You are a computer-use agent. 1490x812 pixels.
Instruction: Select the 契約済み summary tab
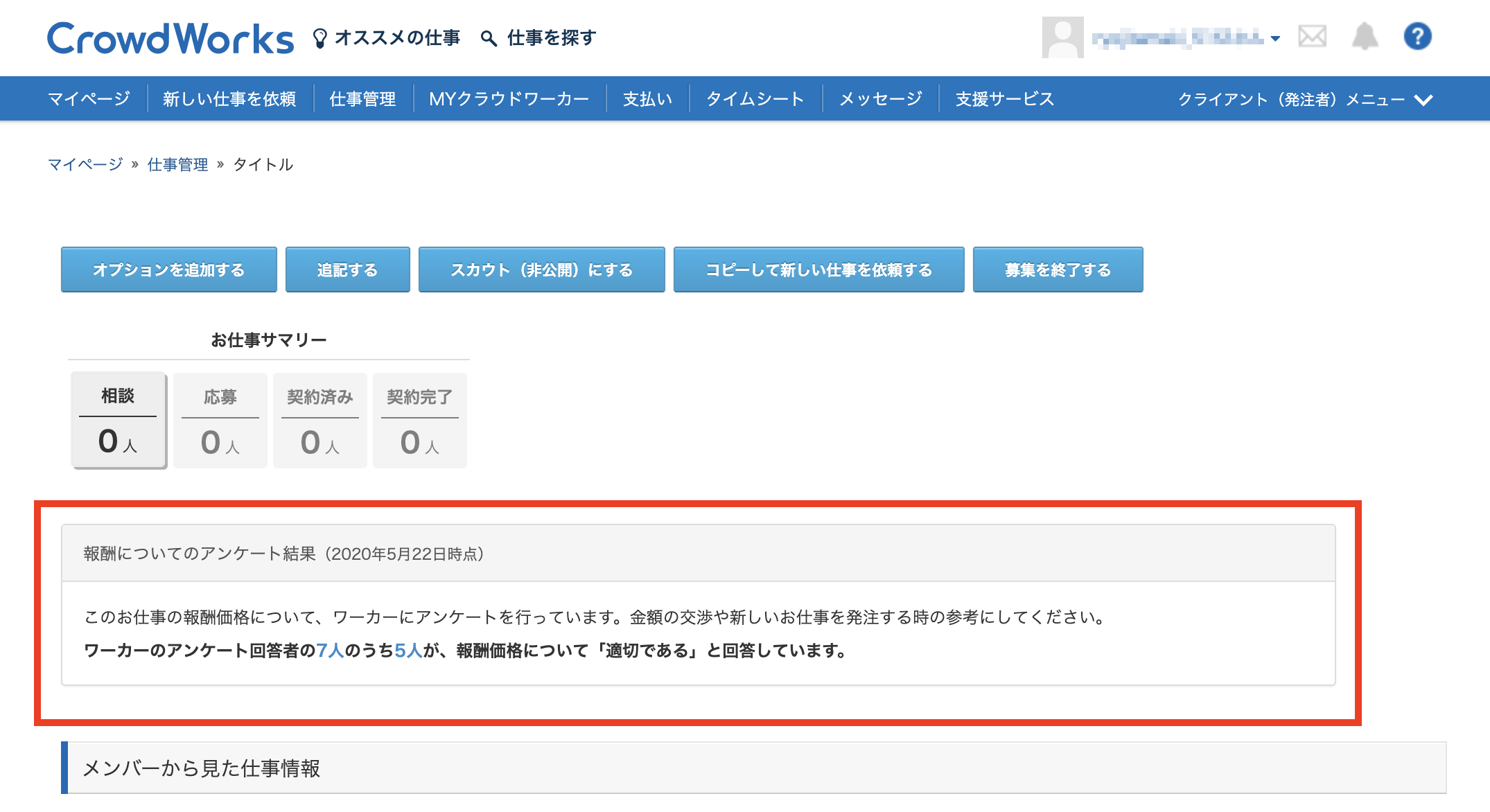tap(320, 421)
